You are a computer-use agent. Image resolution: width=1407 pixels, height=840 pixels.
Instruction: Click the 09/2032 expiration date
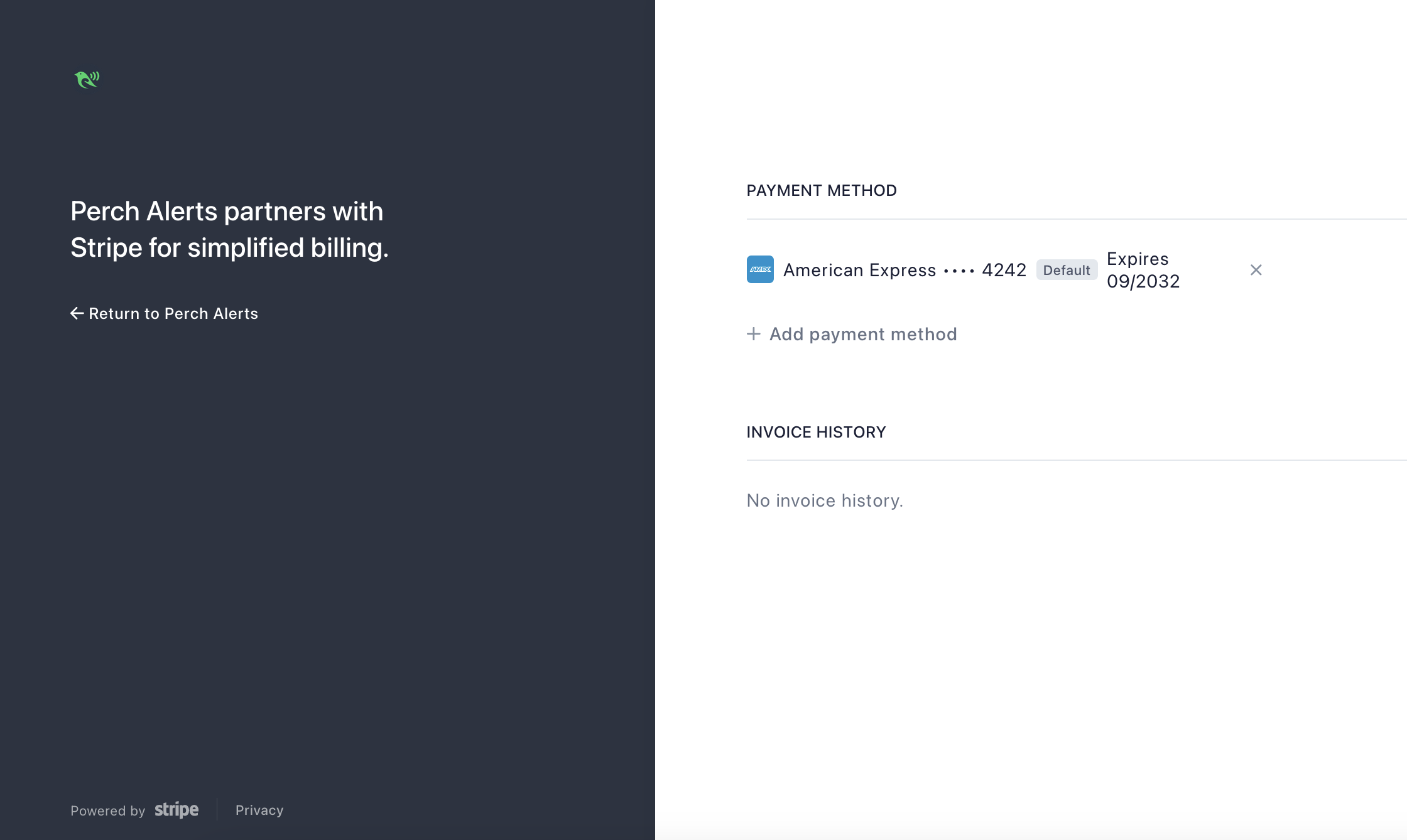coord(1143,281)
